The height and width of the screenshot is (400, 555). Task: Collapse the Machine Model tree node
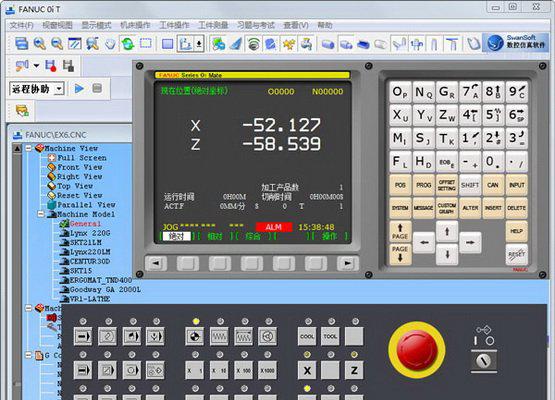[41, 214]
